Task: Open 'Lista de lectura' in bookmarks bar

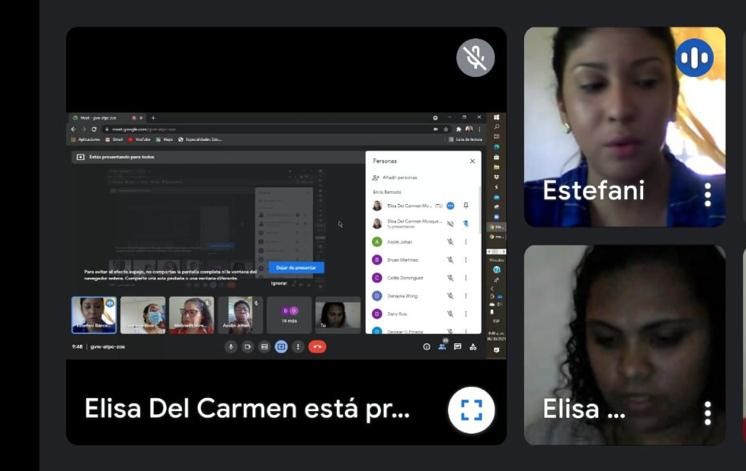Action: click(x=465, y=140)
